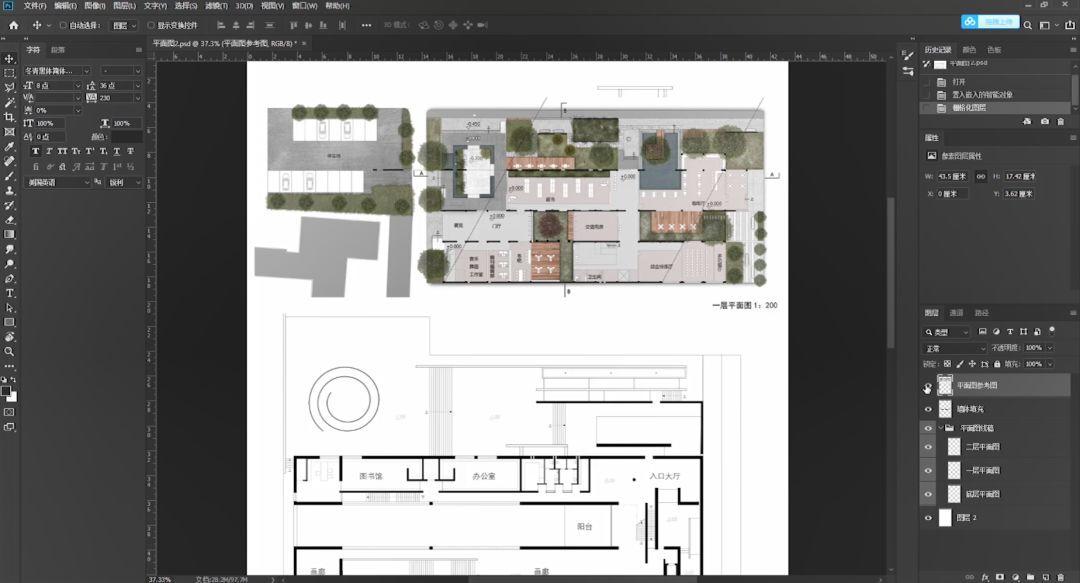Hide the 墙体填充 layer

(928, 409)
